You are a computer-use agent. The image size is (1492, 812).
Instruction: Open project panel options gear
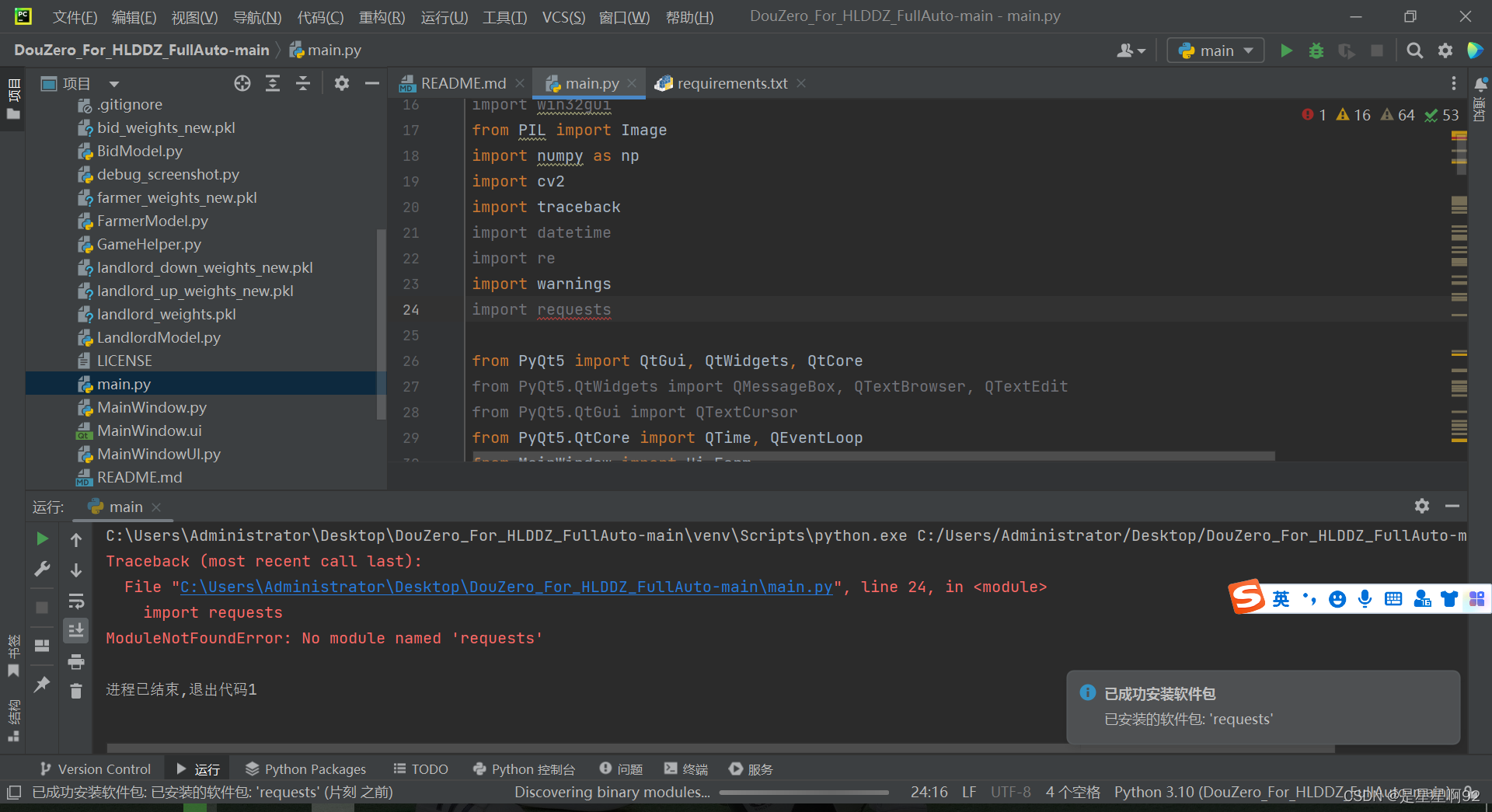click(342, 83)
